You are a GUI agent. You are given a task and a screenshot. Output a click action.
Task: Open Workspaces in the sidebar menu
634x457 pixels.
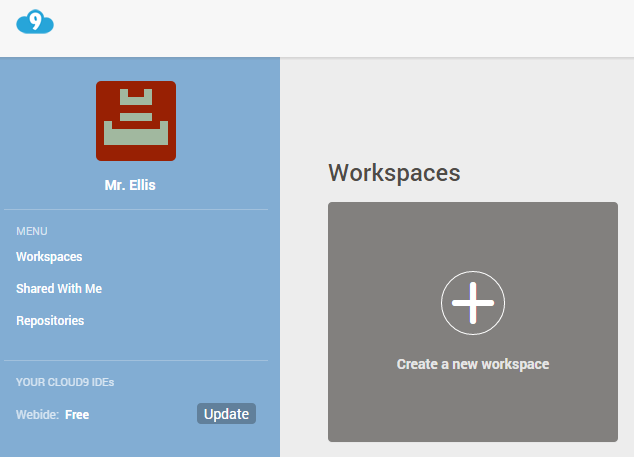[x=49, y=257]
